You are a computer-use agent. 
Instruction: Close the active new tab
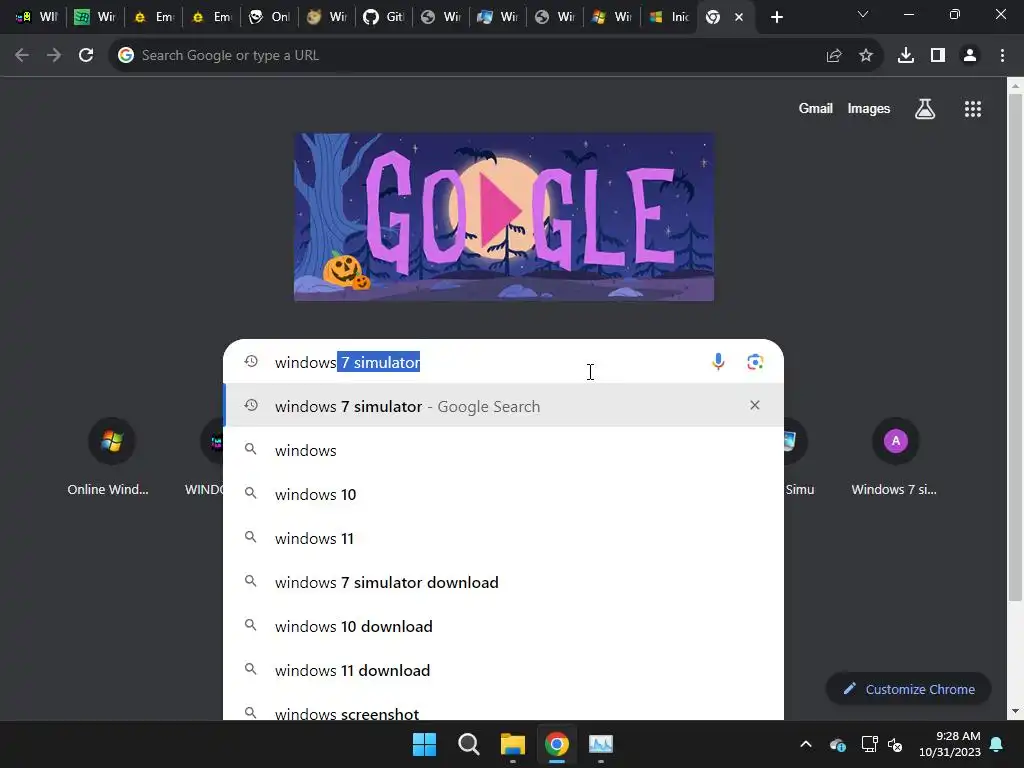click(739, 17)
